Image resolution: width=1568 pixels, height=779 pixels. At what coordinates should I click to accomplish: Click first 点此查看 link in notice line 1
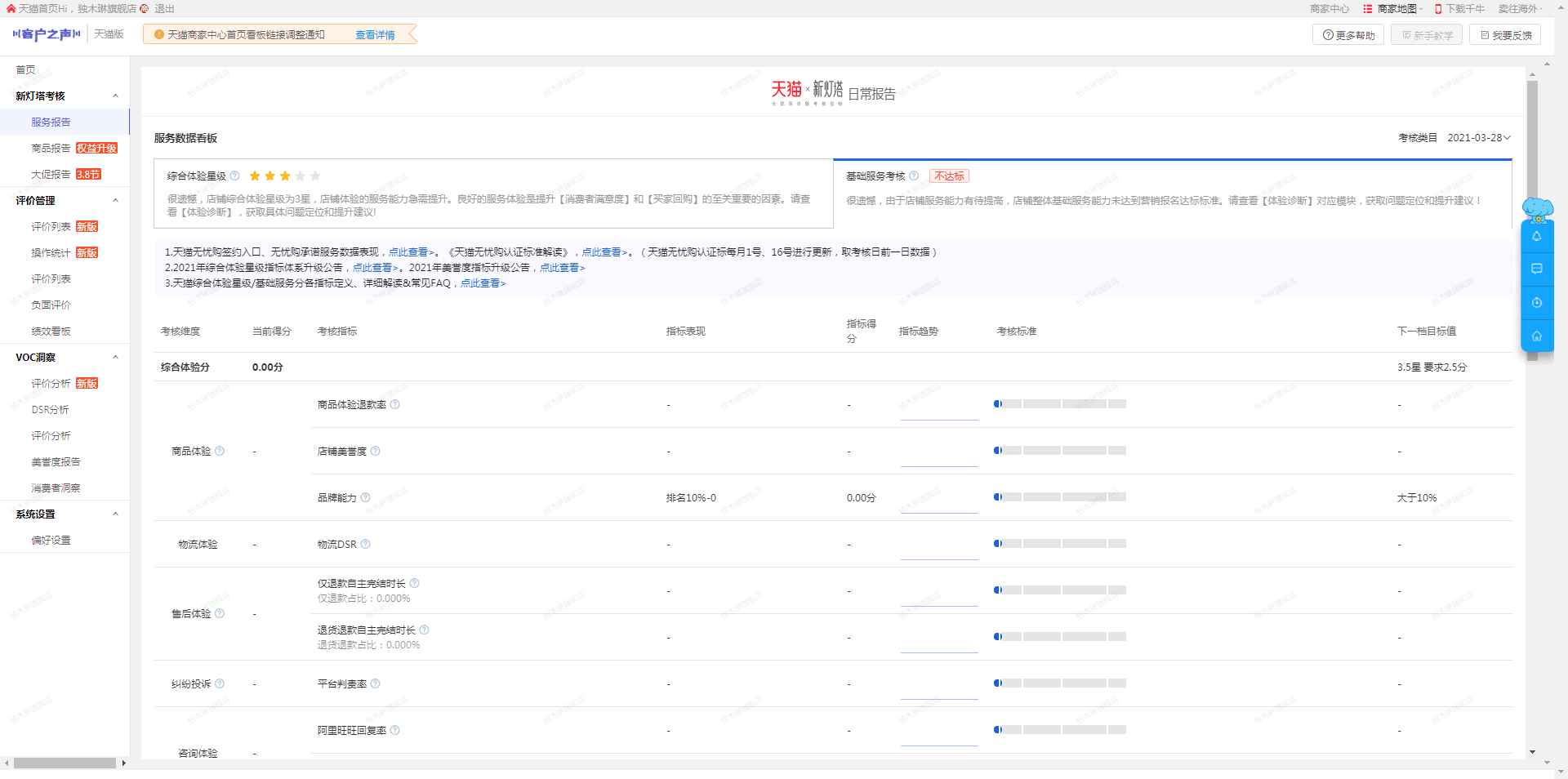(411, 252)
